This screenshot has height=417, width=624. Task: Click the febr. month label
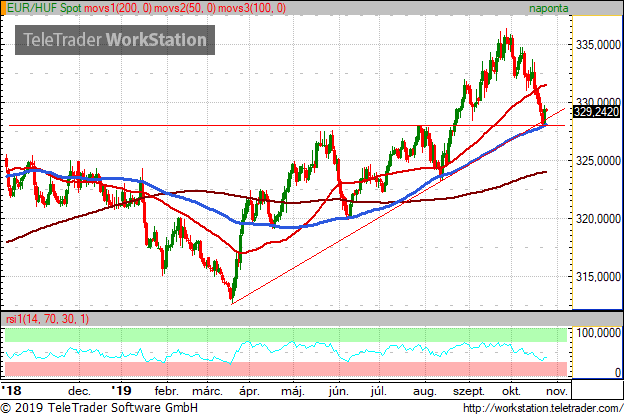point(166,391)
